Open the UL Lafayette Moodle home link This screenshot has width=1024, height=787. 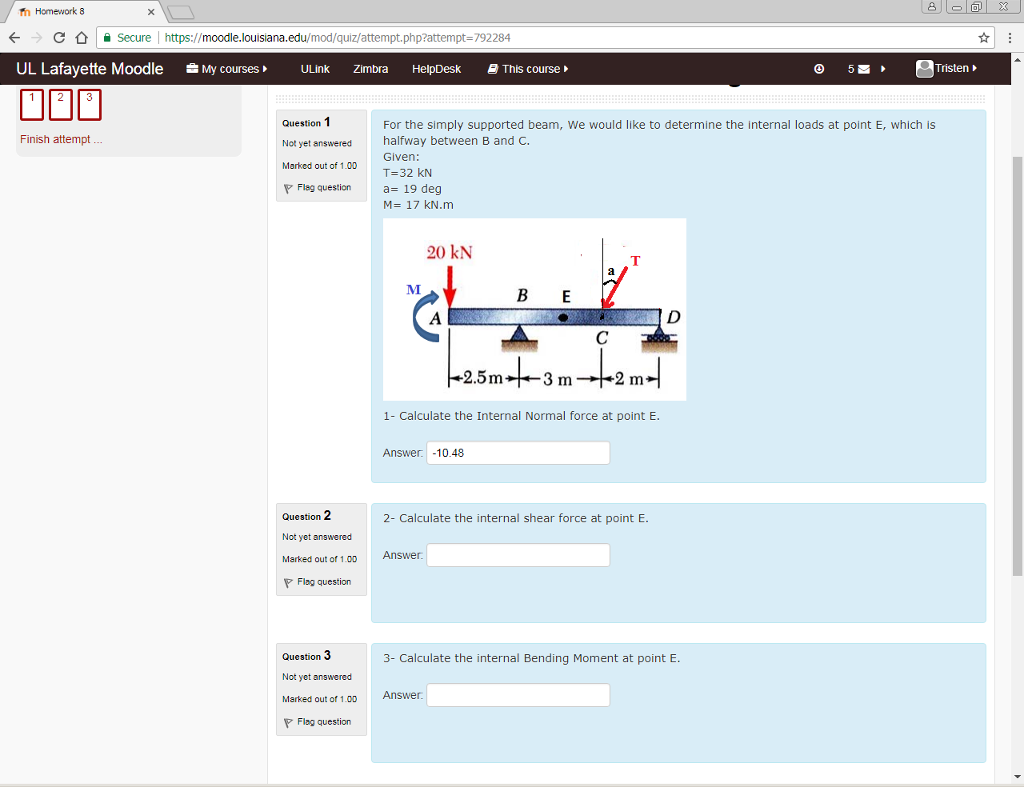[x=89, y=69]
